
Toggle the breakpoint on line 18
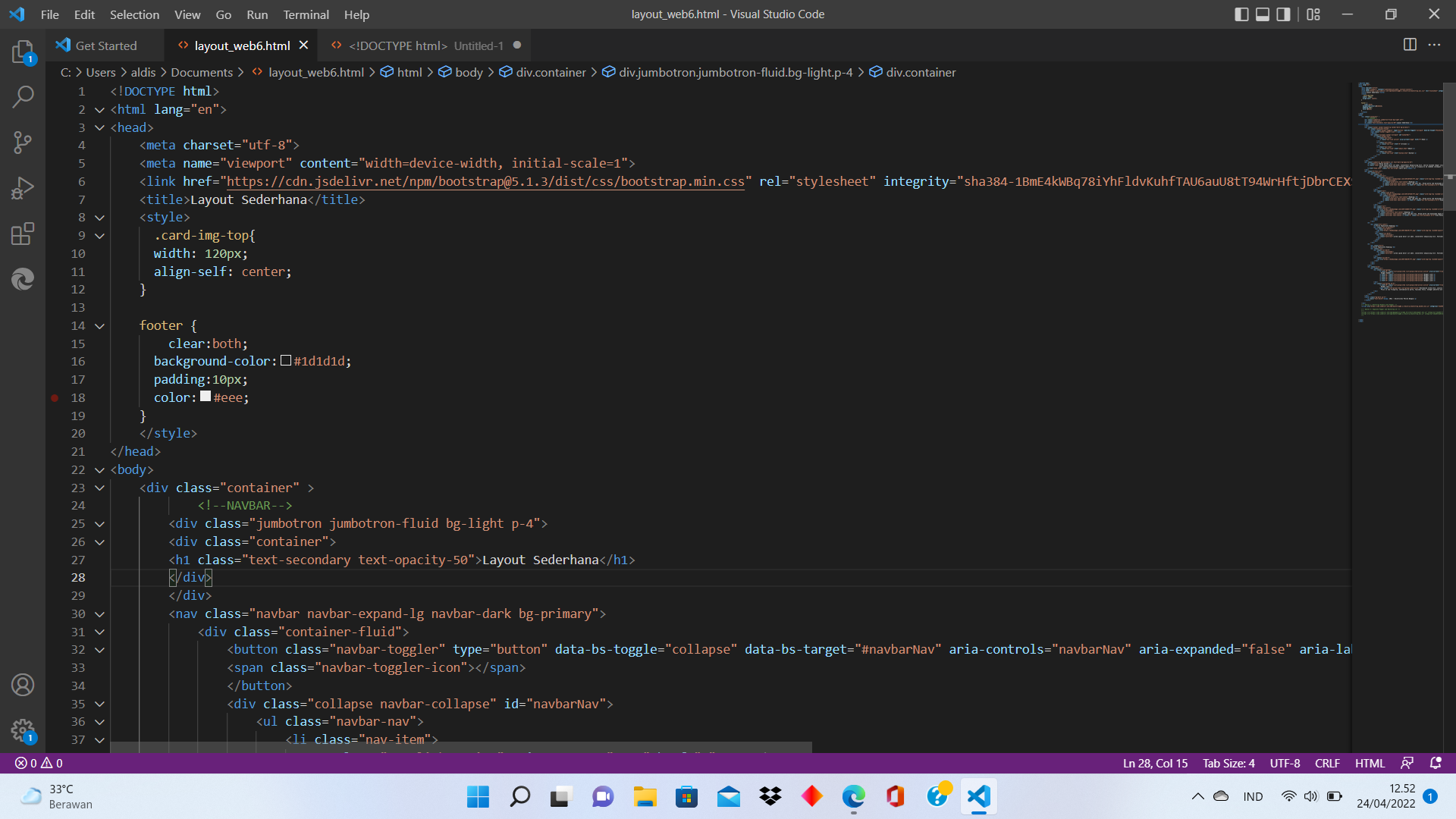click(55, 397)
